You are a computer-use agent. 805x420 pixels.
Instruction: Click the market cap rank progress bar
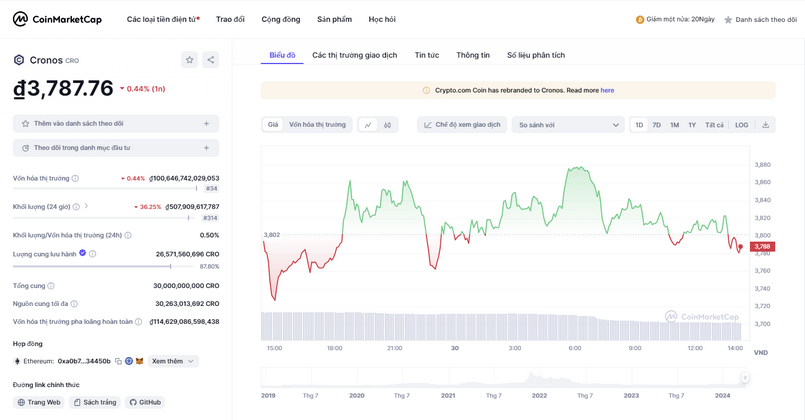(107, 189)
